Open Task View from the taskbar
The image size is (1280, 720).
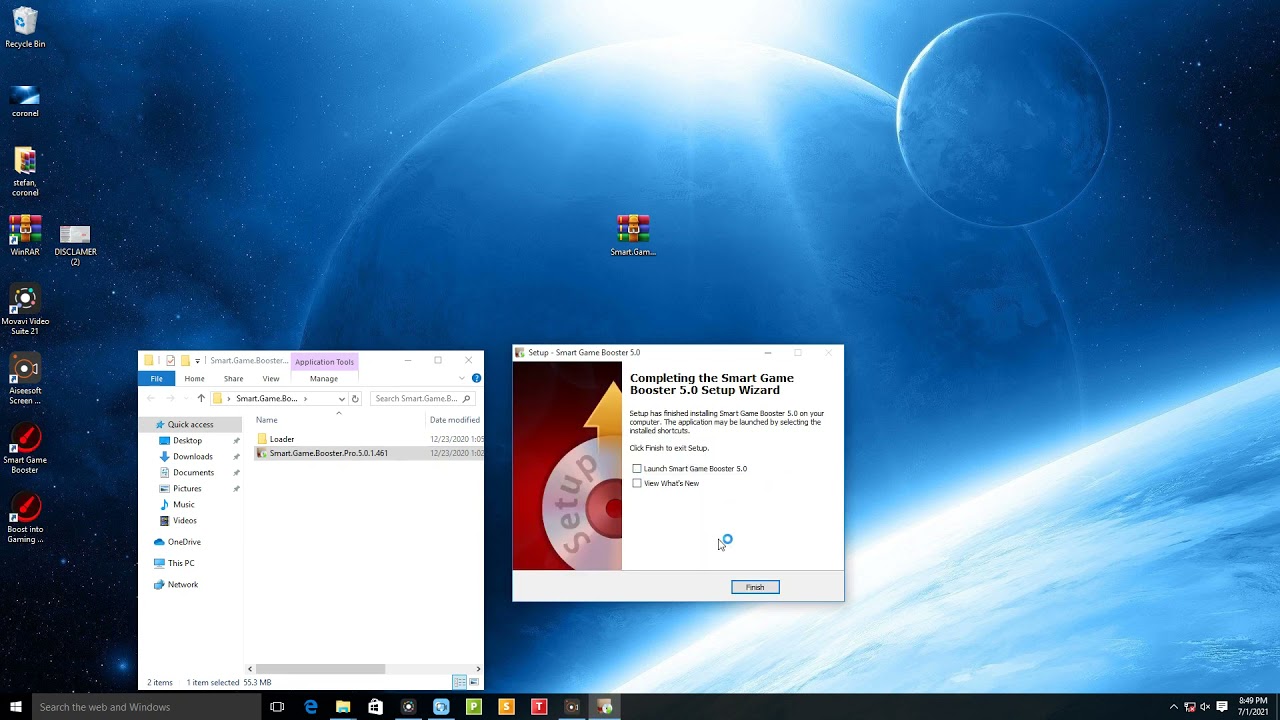click(277, 707)
